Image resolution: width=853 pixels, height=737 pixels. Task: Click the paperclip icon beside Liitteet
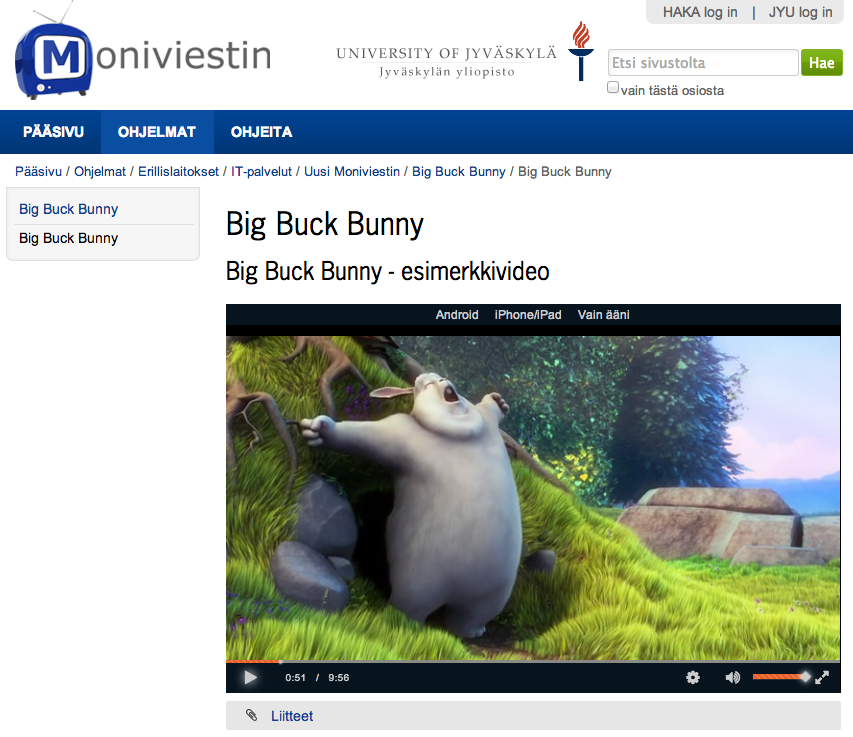[x=251, y=716]
